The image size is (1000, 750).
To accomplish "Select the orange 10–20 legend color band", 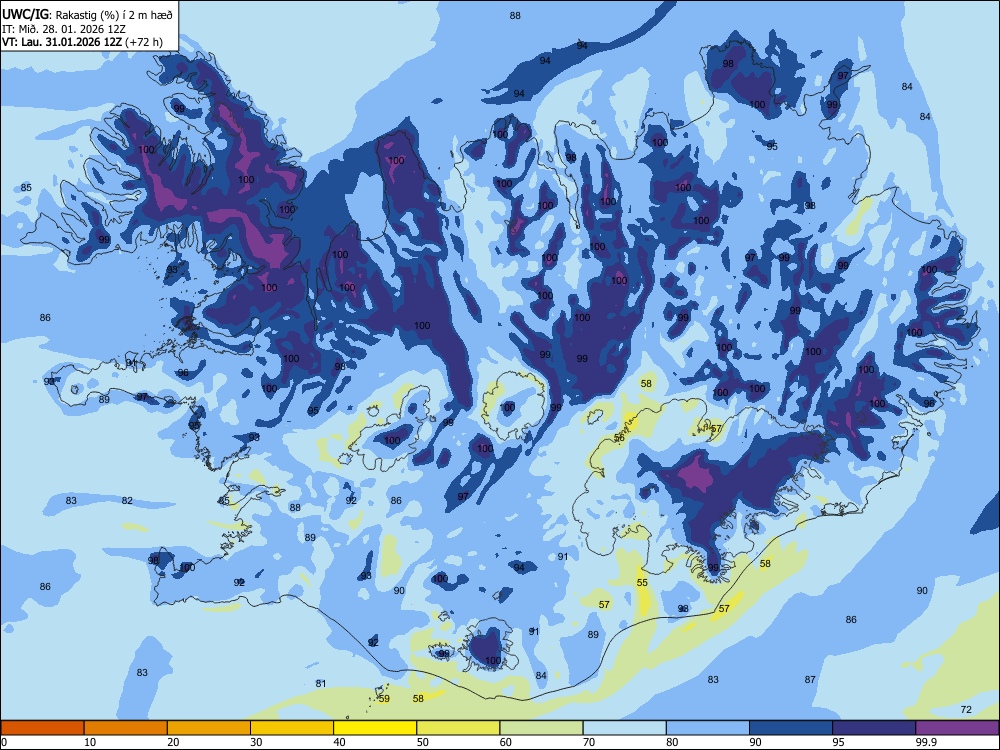I will click(126, 728).
